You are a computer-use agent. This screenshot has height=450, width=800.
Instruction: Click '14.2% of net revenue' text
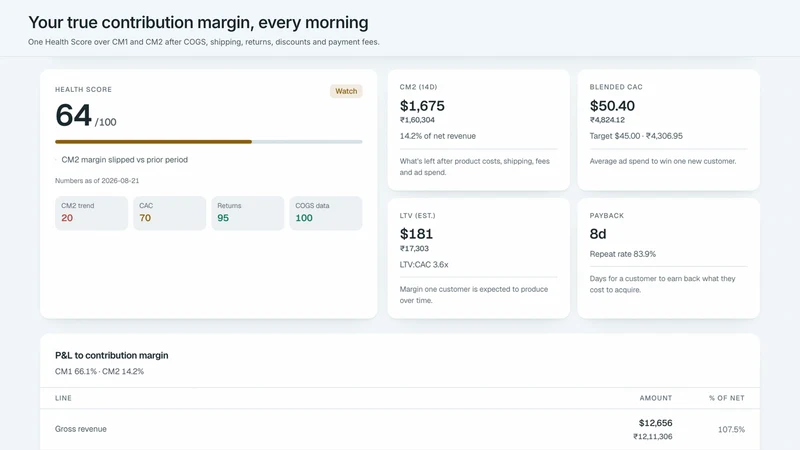pos(437,136)
